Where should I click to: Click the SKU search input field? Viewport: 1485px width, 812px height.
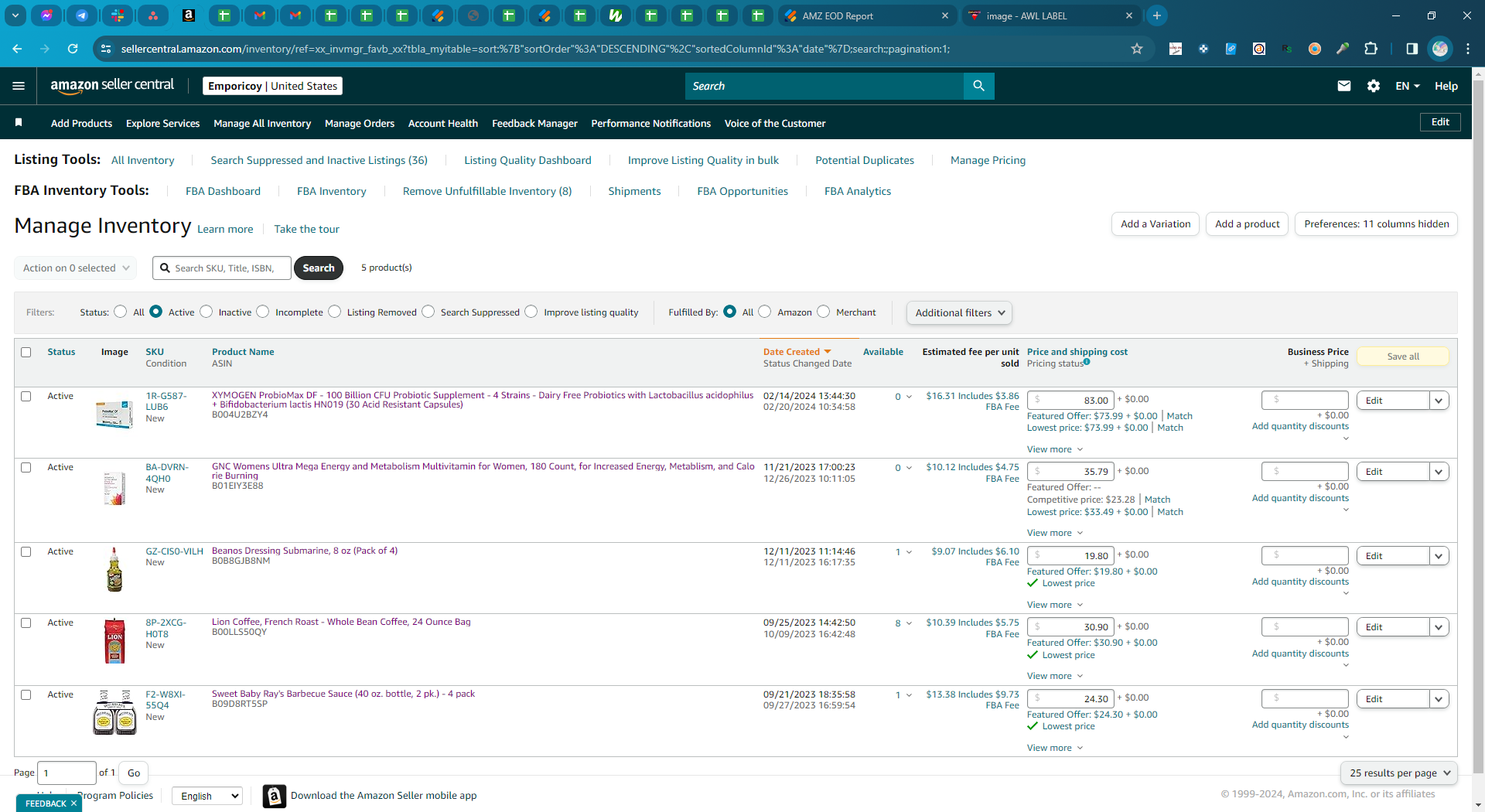(x=222, y=268)
